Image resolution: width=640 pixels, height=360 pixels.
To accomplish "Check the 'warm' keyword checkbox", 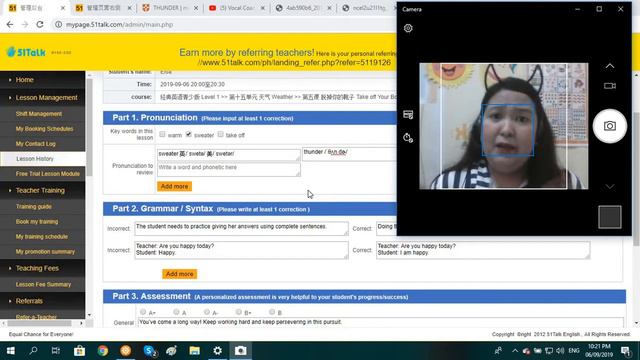I will [x=162, y=134].
